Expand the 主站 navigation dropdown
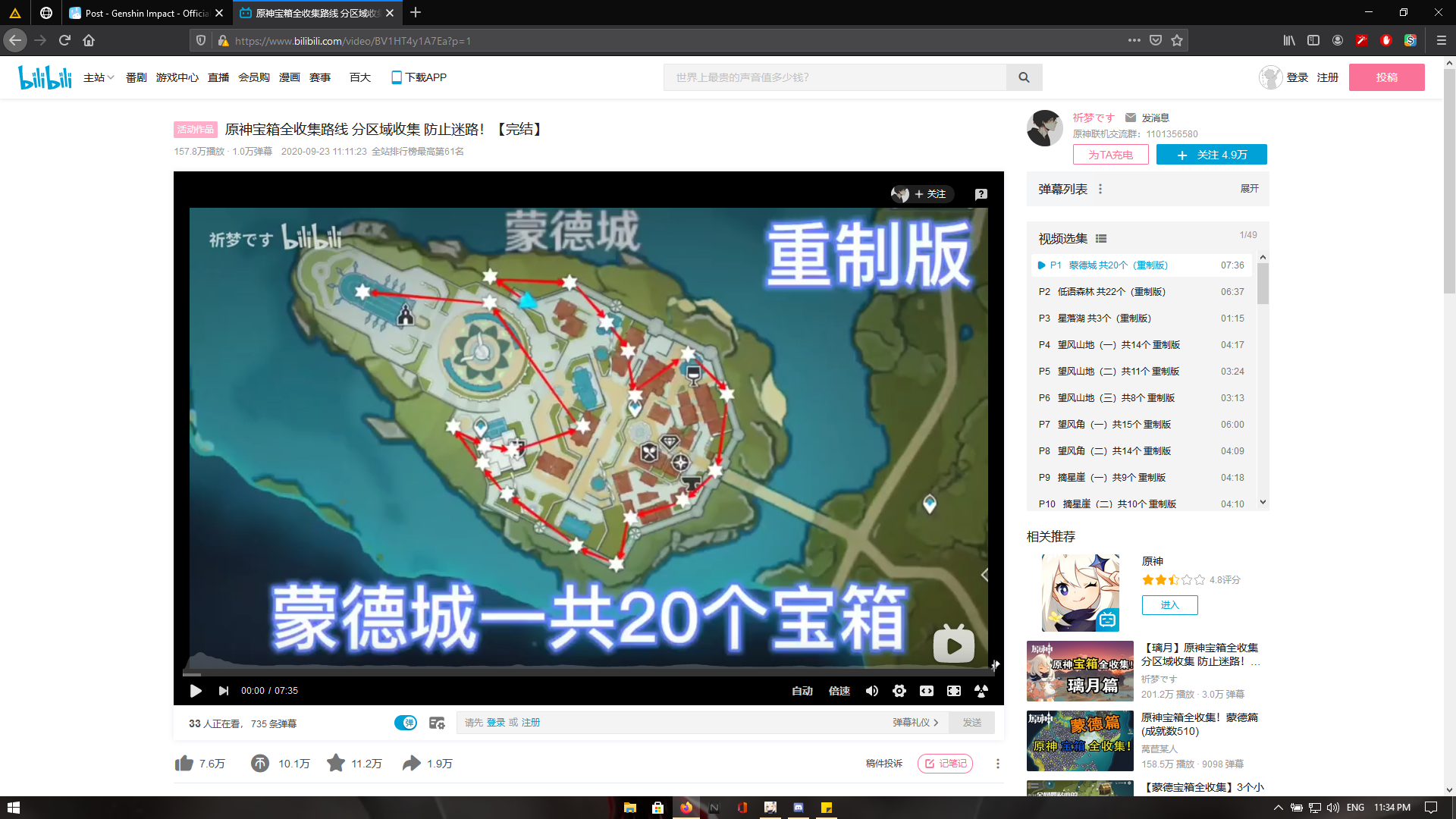The image size is (1456, 819). point(99,77)
